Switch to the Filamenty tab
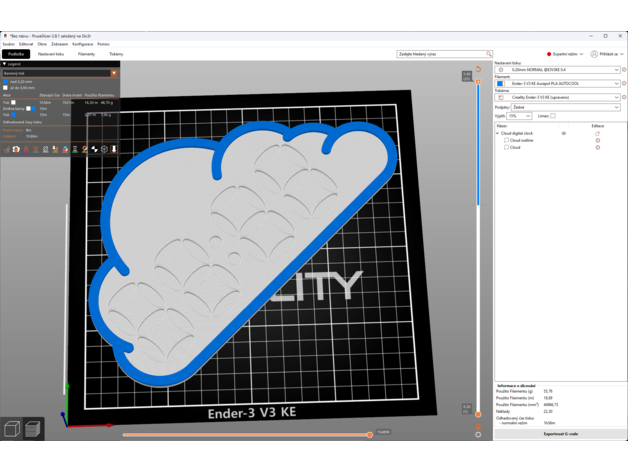This screenshot has height=472, width=628. tap(86, 54)
